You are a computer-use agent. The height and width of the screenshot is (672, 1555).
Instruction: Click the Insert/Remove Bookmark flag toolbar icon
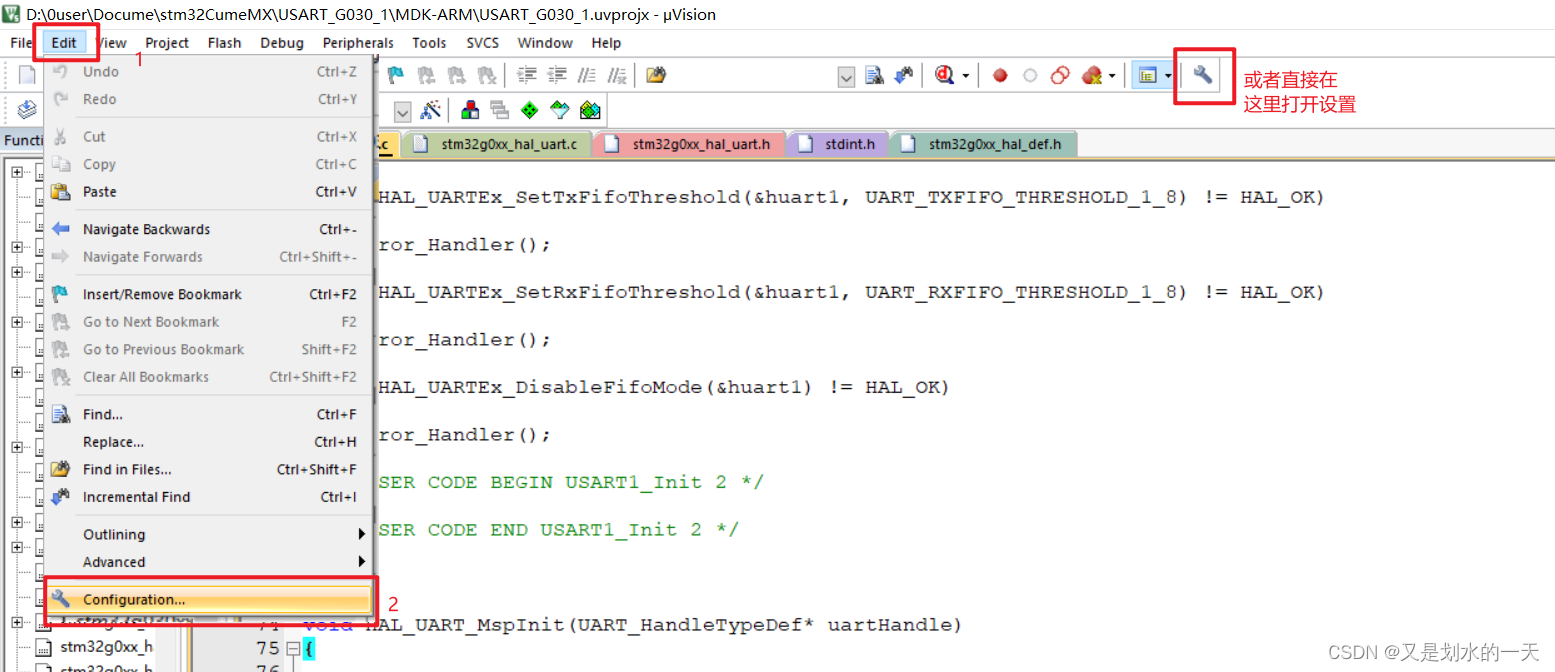pos(396,75)
